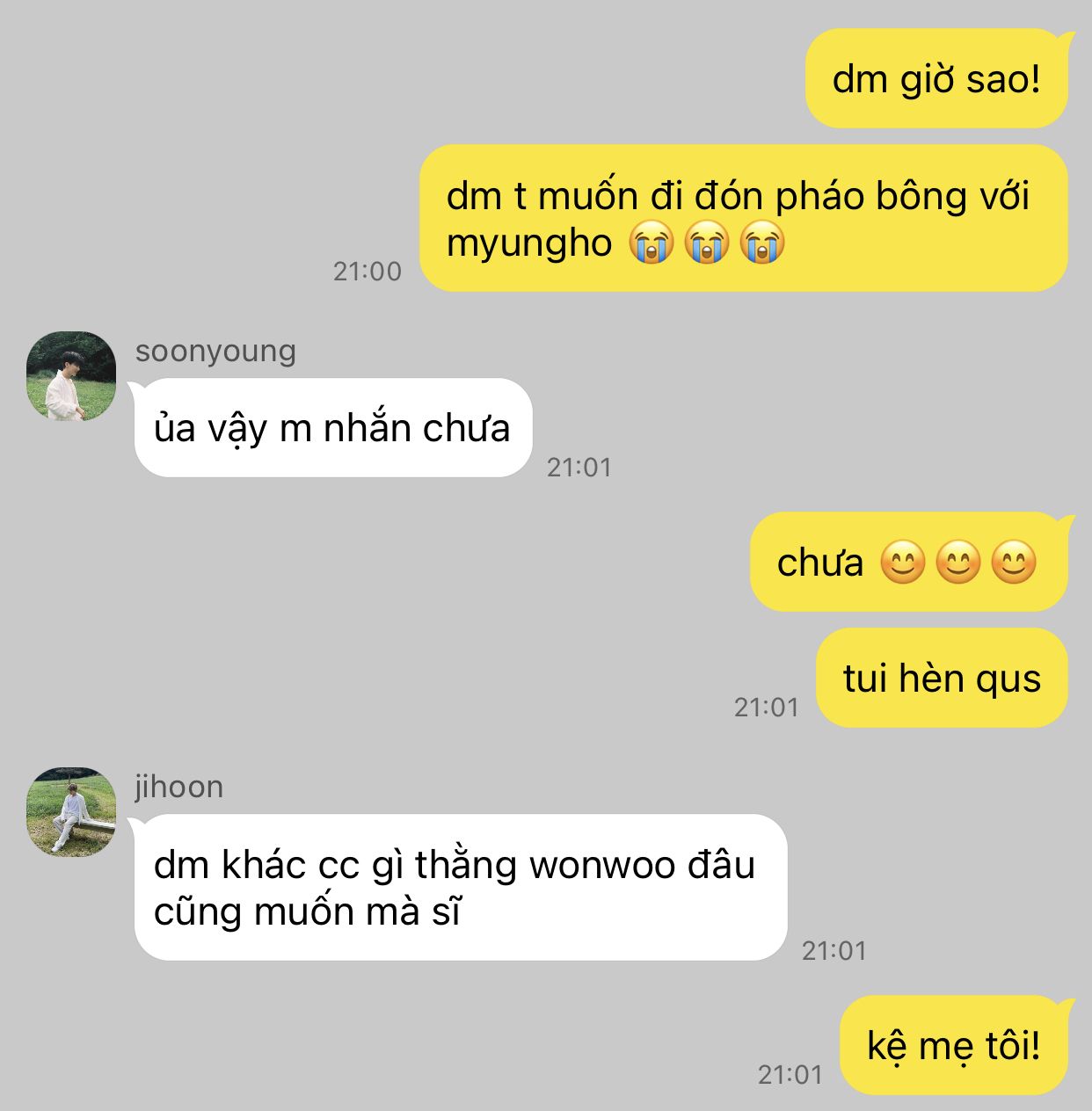Tap the first crying emoji after myungho
1092x1111 pixels.
click(x=651, y=243)
